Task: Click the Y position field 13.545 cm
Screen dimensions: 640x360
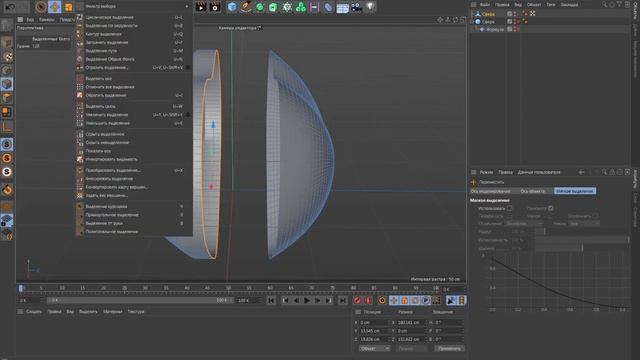Action: tap(373, 331)
